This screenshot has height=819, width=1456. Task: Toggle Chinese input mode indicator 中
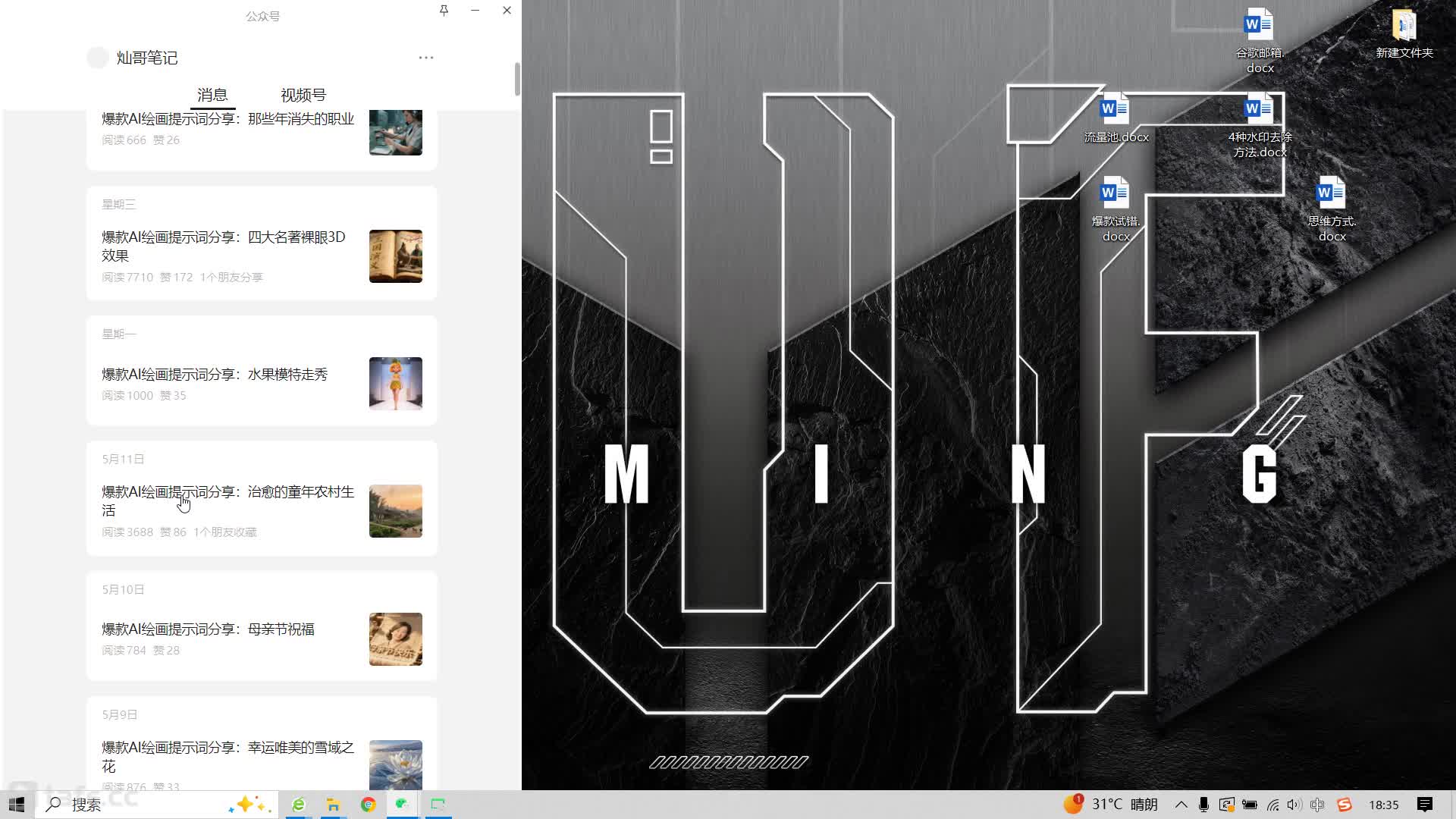(1317, 805)
